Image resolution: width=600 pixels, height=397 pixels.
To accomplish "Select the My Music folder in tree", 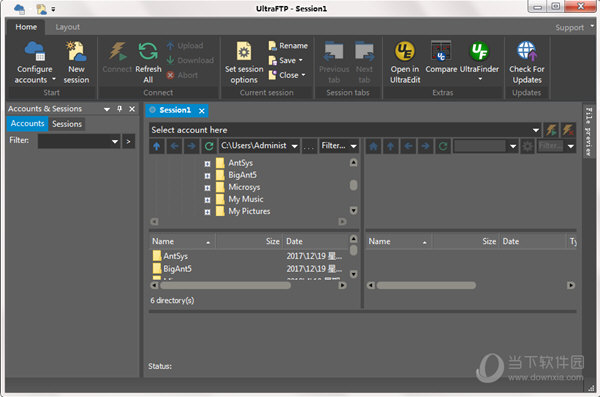I will coord(240,199).
